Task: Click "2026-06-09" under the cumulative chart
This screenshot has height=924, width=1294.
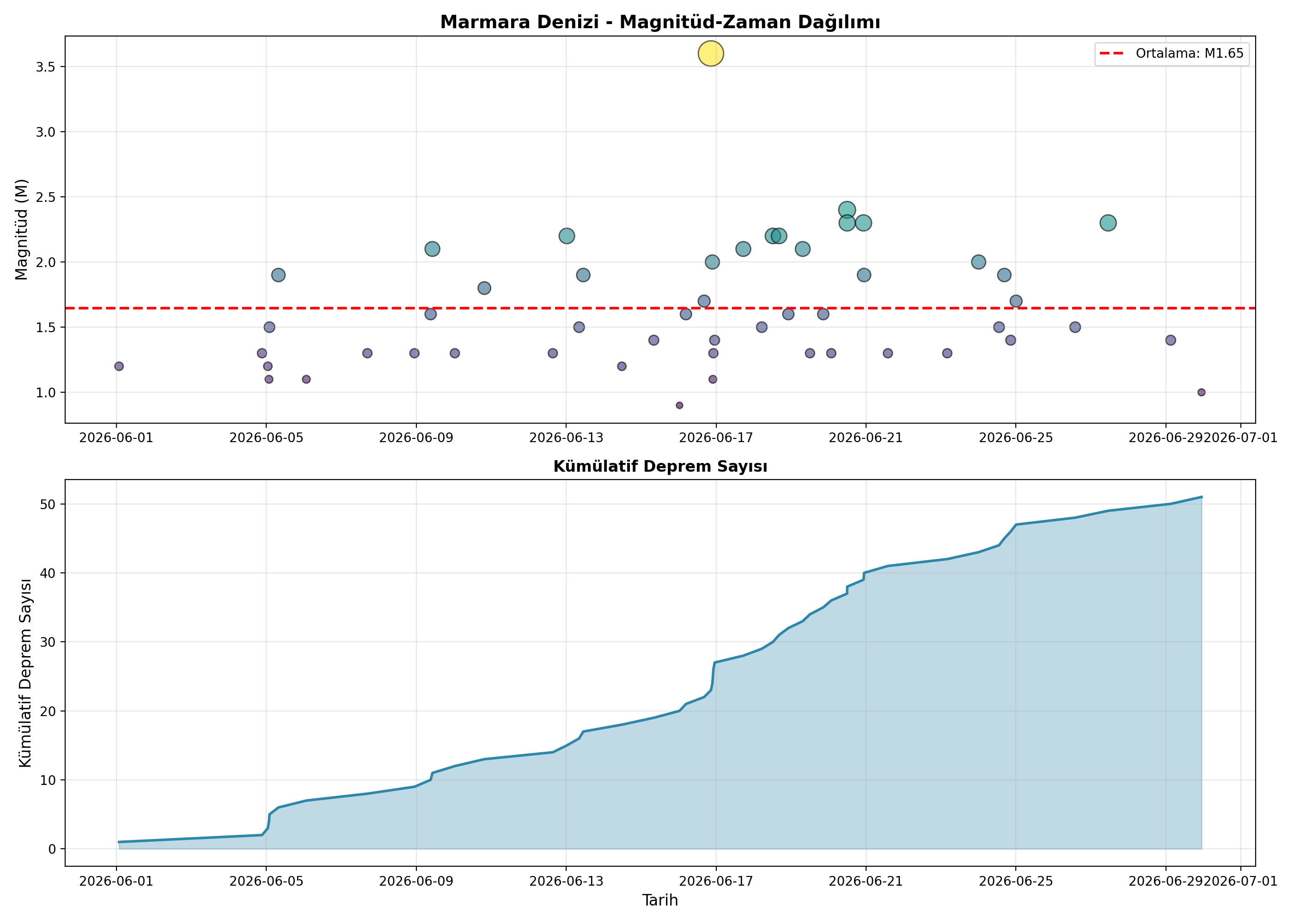Action: pyautogui.click(x=416, y=881)
